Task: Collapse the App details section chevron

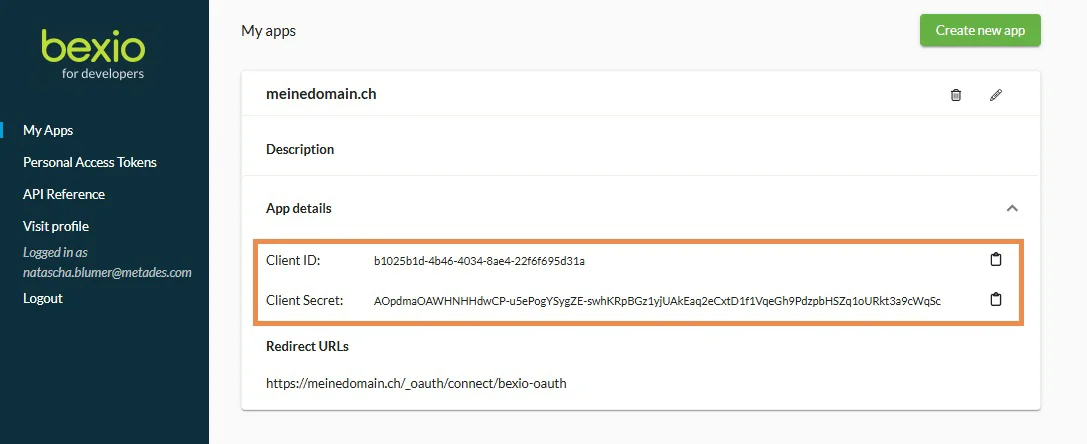Action: click(x=1012, y=208)
